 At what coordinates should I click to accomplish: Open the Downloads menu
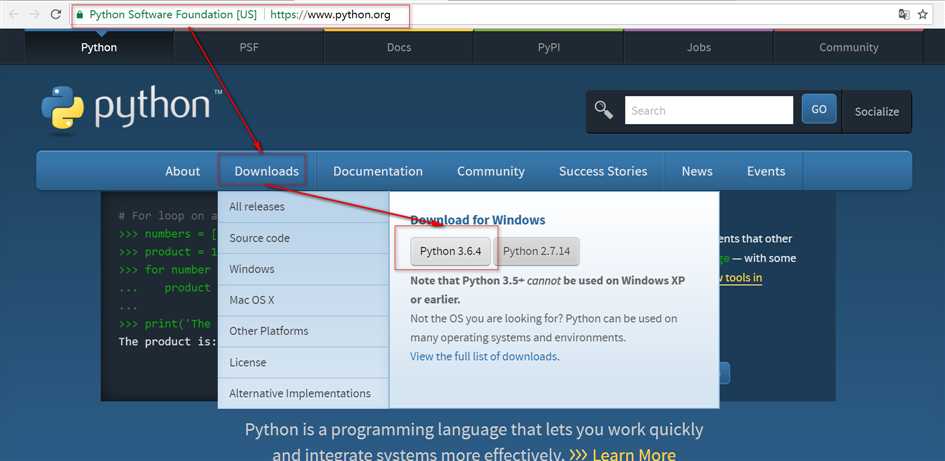pyautogui.click(x=266, y=171)
